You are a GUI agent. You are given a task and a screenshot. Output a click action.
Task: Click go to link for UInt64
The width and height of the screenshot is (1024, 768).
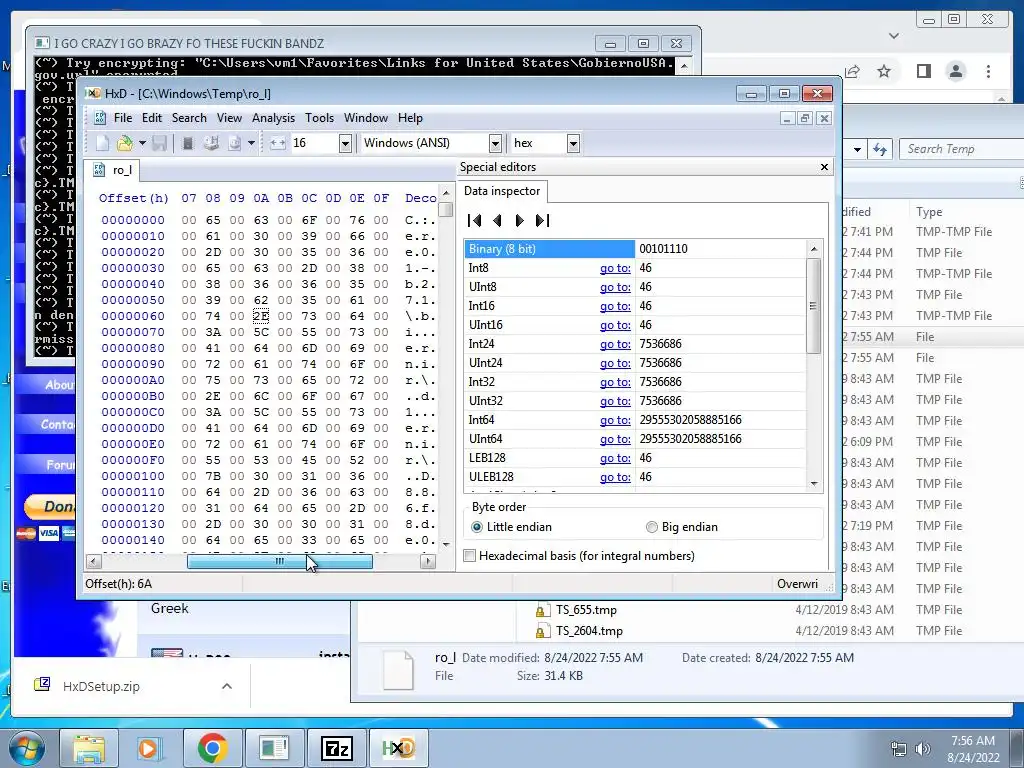[615, 440]
